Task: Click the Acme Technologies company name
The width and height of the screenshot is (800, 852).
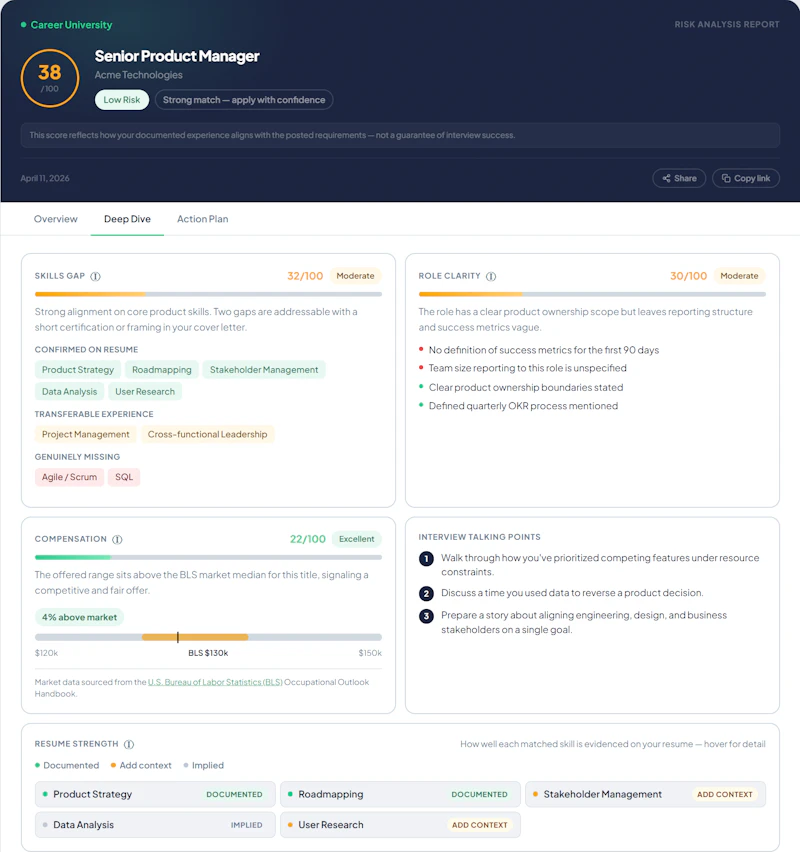Action: 139,75
